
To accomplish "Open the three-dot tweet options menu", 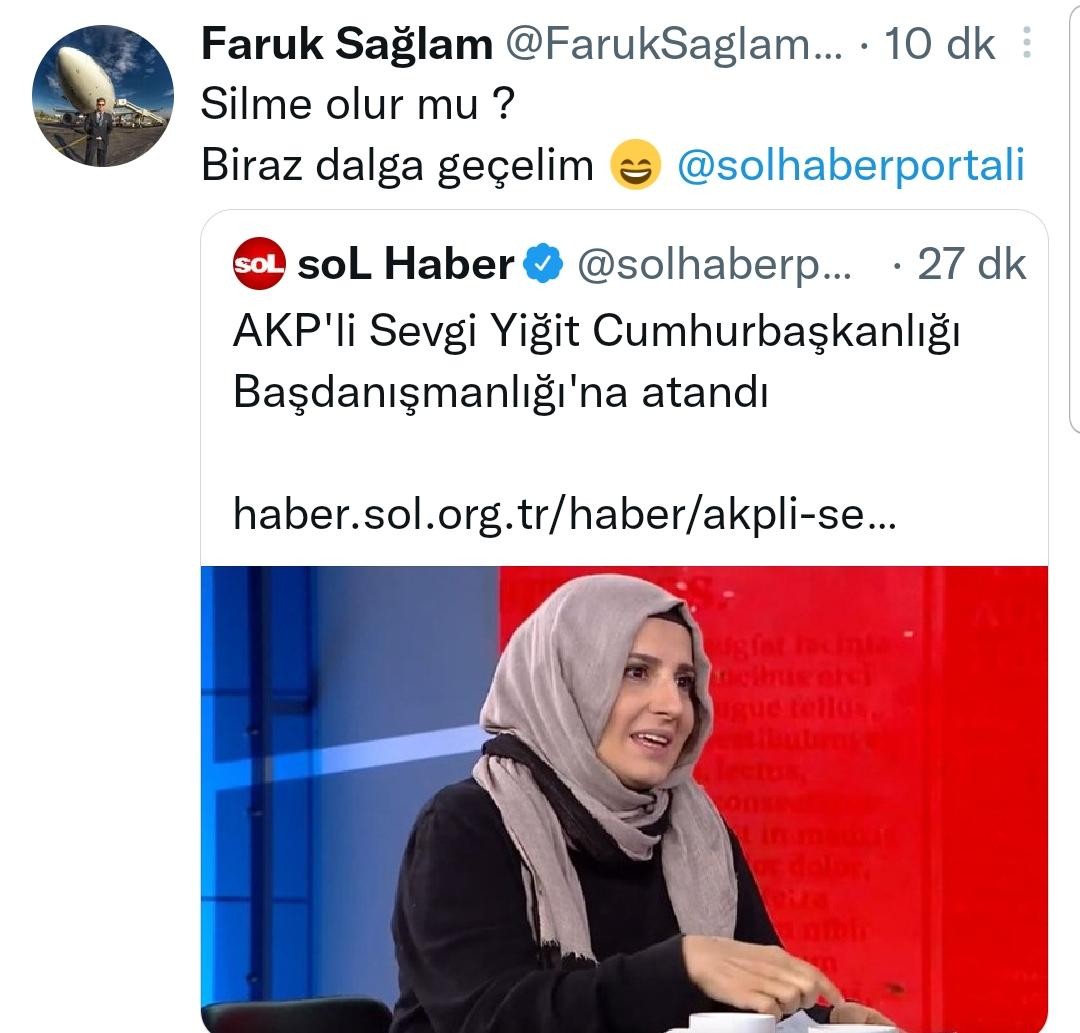I will (1026, 43).
